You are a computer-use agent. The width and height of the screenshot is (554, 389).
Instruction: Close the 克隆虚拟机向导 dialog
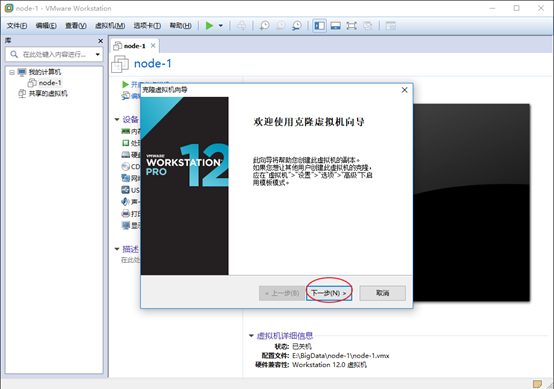[x=405, y=90]
